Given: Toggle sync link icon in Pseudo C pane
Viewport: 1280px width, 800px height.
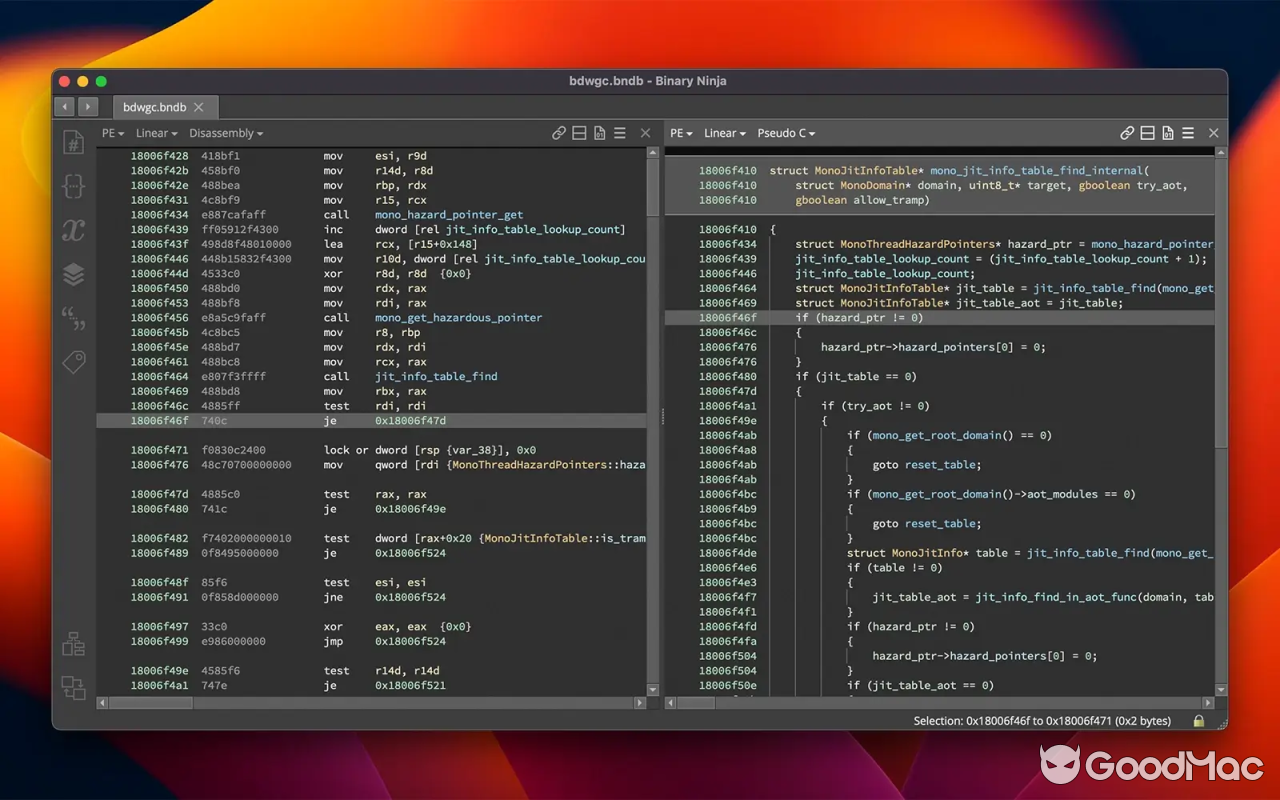Looking at the screenshot, I should pyautogui.click(x=1127, y=133).
